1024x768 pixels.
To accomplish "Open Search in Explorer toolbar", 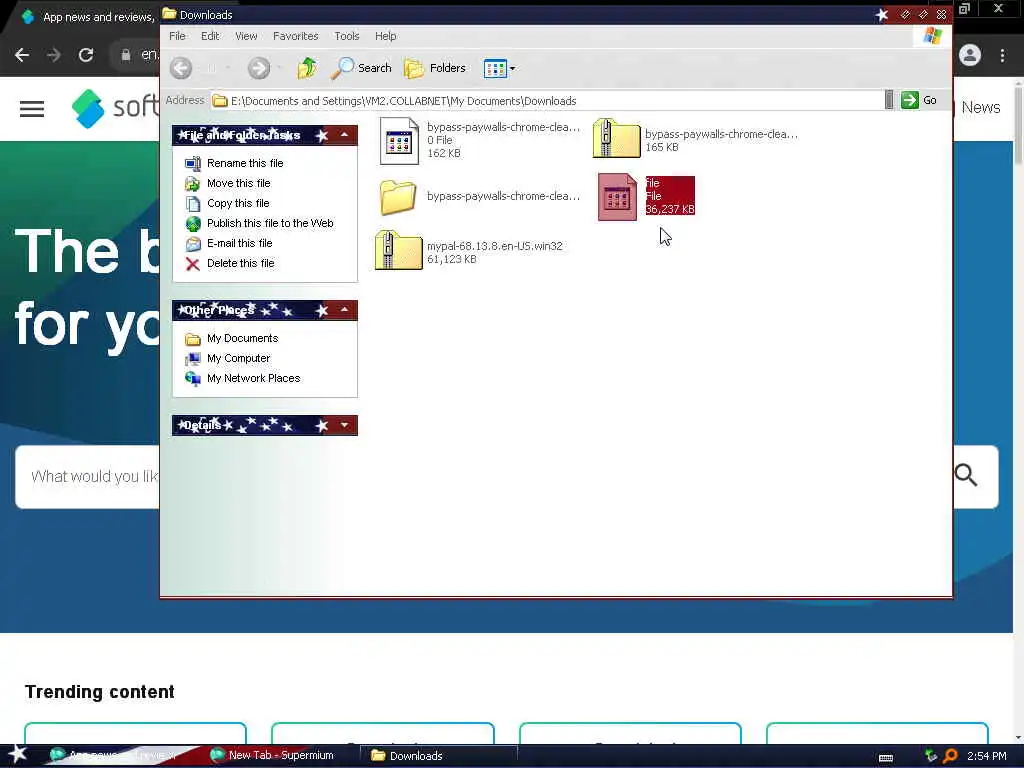I will [x=361, y=68].
